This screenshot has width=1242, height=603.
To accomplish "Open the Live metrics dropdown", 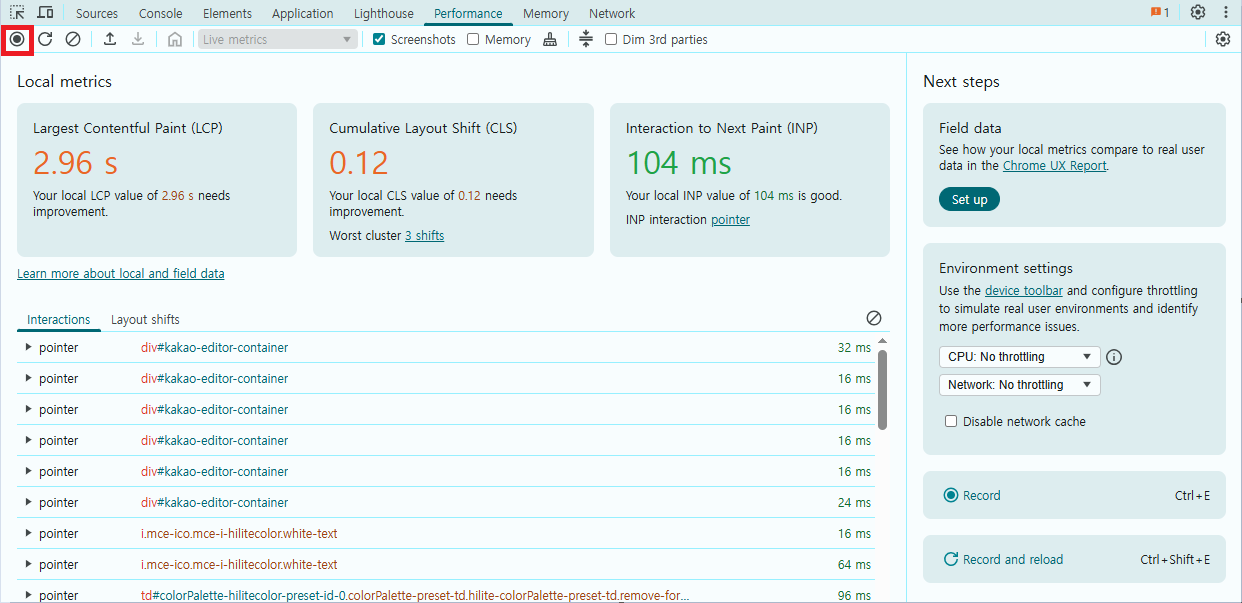I will (x=278, y=39).
